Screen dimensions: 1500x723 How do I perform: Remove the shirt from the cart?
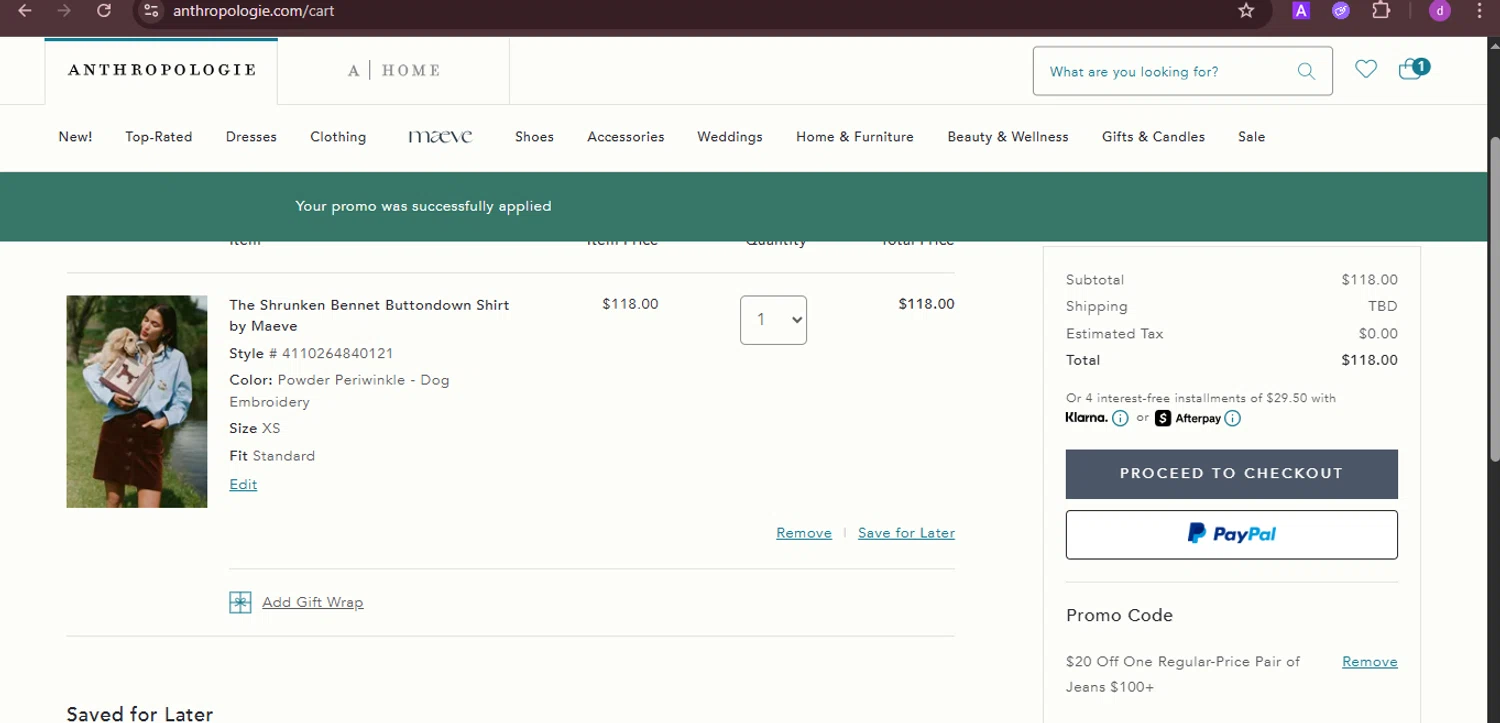(804, 533)
